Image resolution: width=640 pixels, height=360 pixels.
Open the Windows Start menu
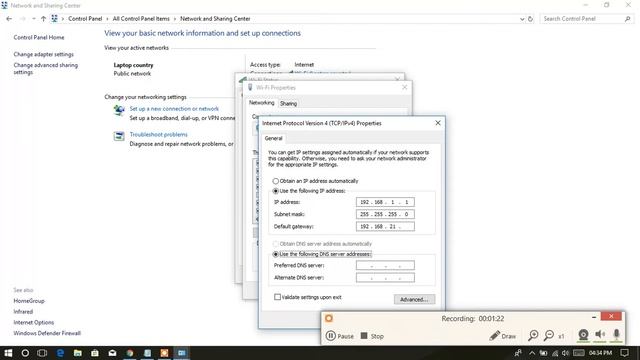8,353
